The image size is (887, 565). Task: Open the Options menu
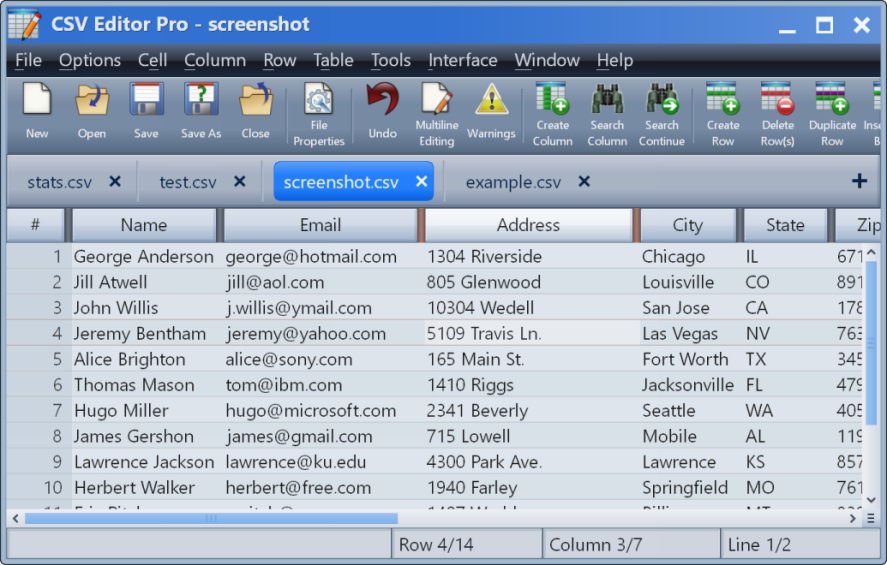[90, 60]
